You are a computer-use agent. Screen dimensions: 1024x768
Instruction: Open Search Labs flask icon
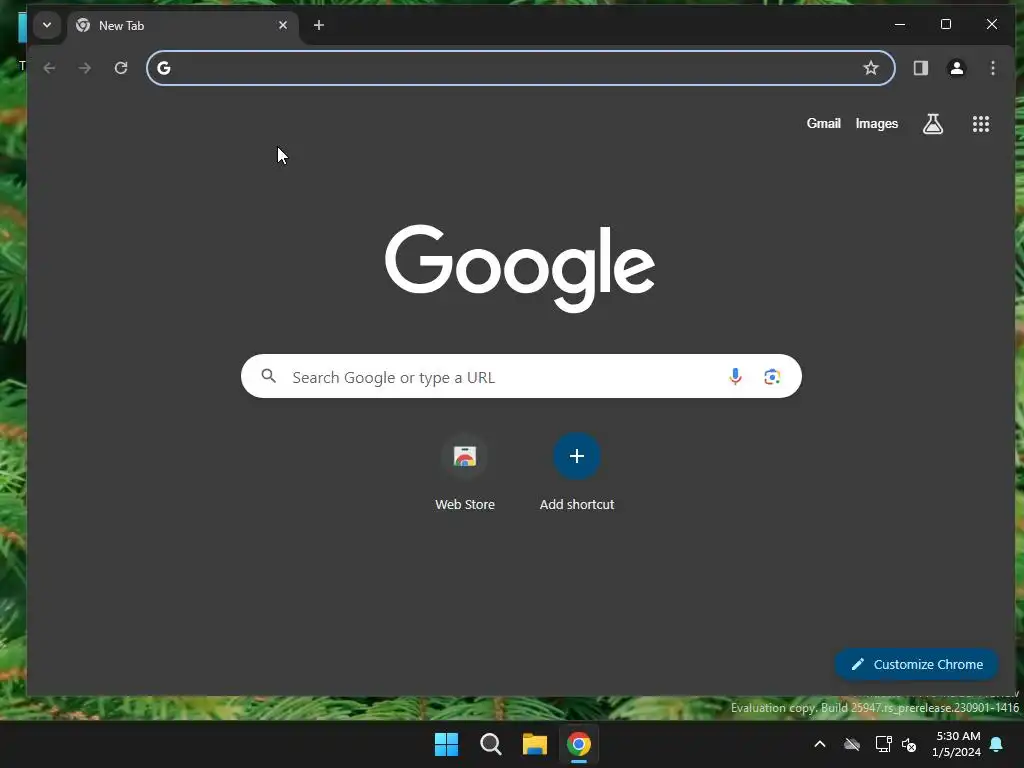point(933,123)
